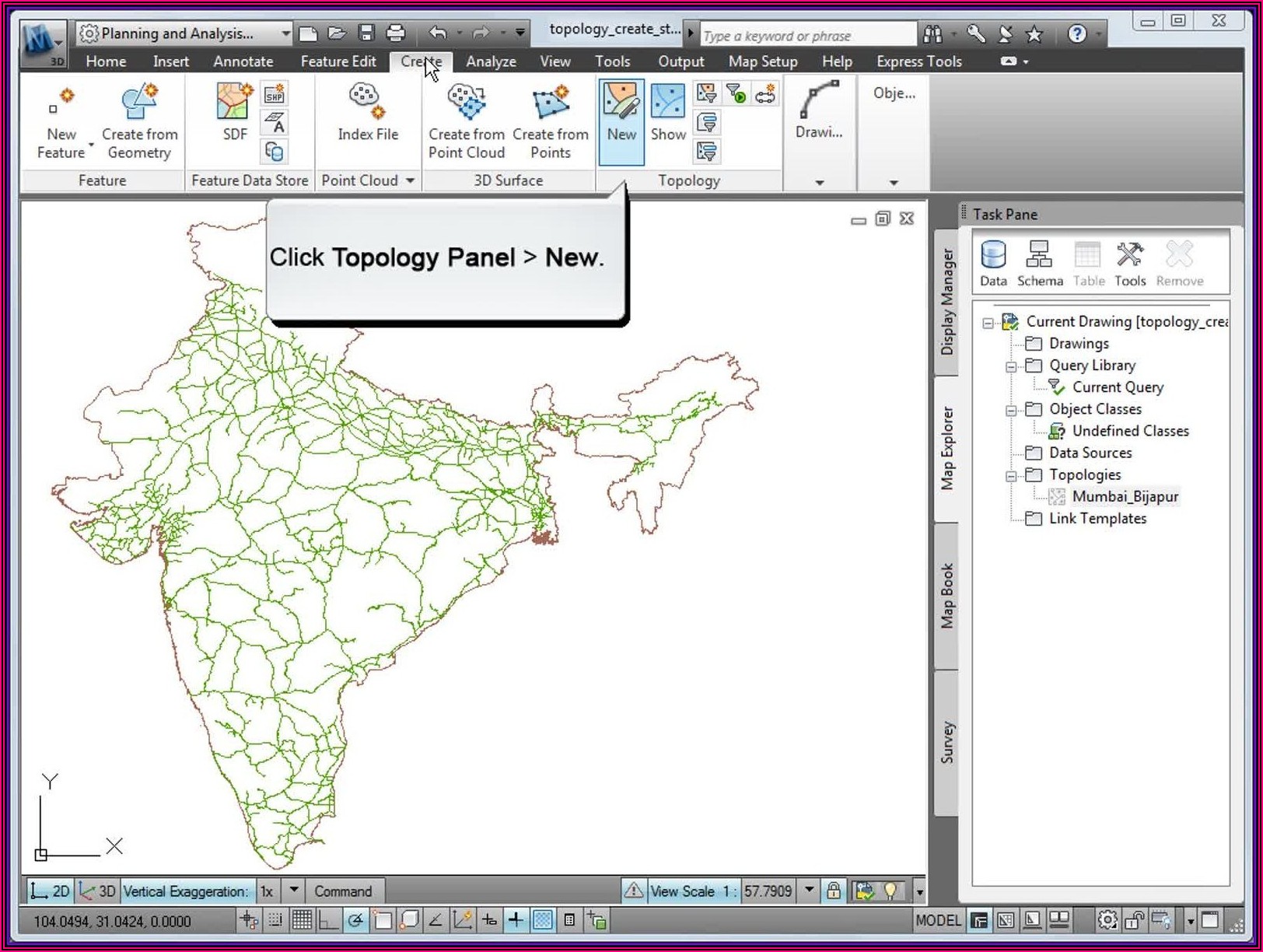Viewport: 1263px width, 952px height.
Task: Click the Command button in status bar
Action: pos(342,891)
